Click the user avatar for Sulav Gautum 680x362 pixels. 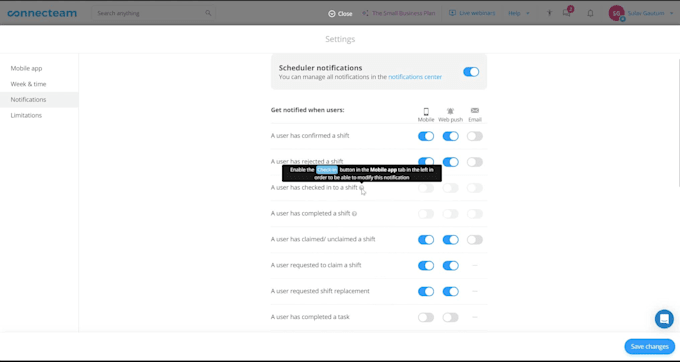[x=616, y=13]
